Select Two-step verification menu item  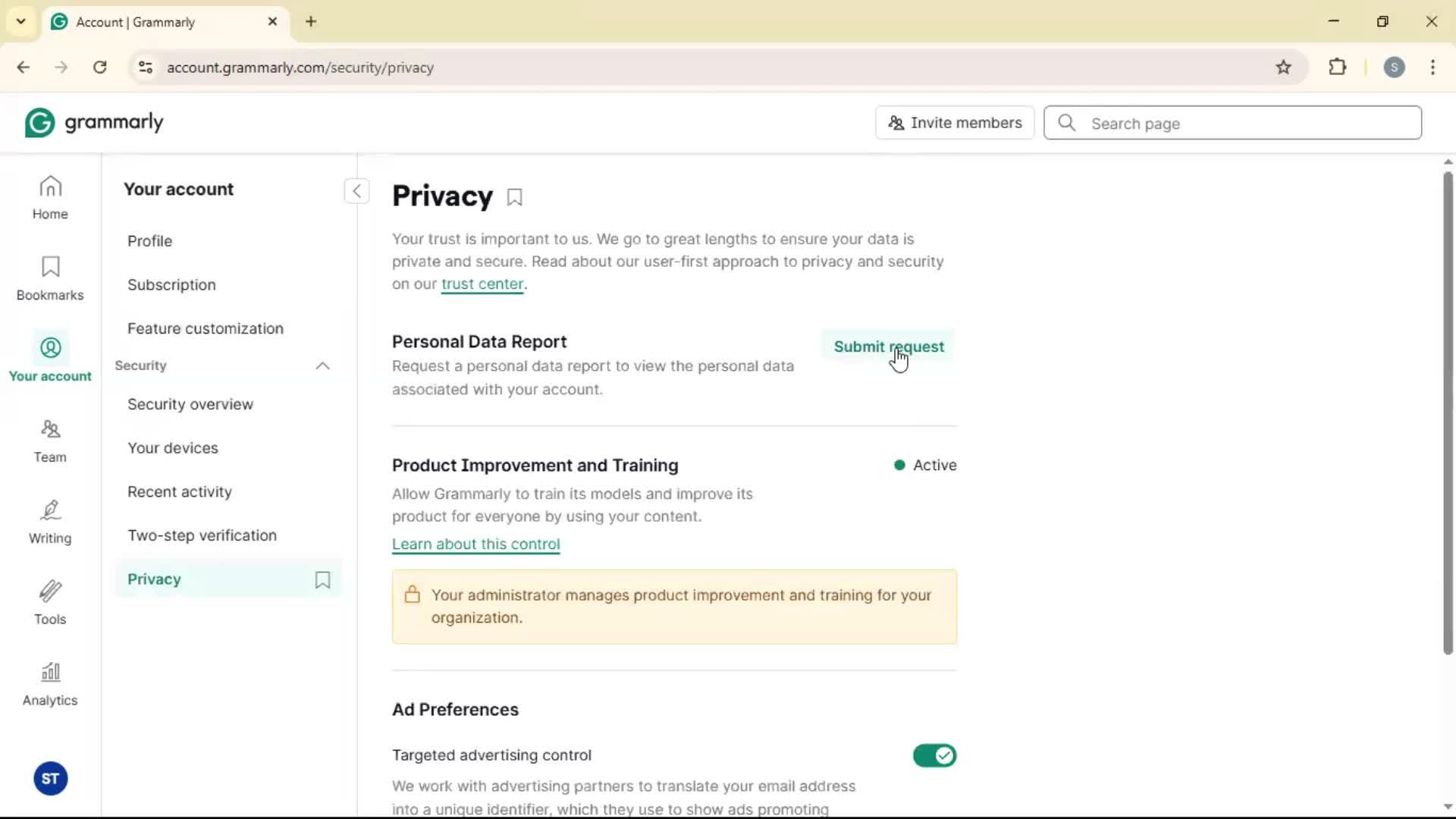[202, 535]
